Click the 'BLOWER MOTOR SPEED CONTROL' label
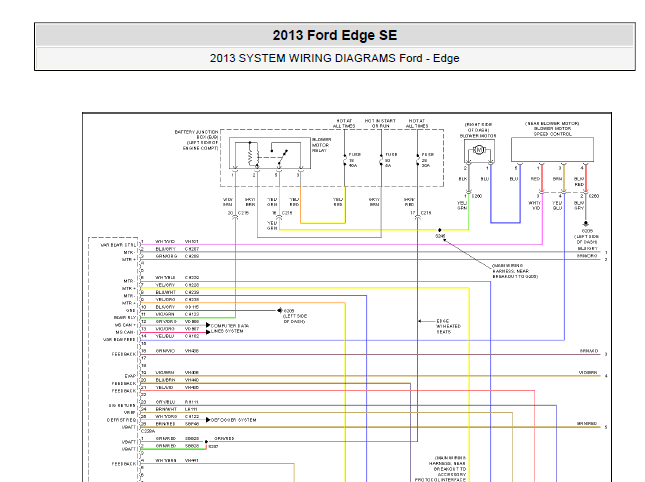 tap(552, 131)
